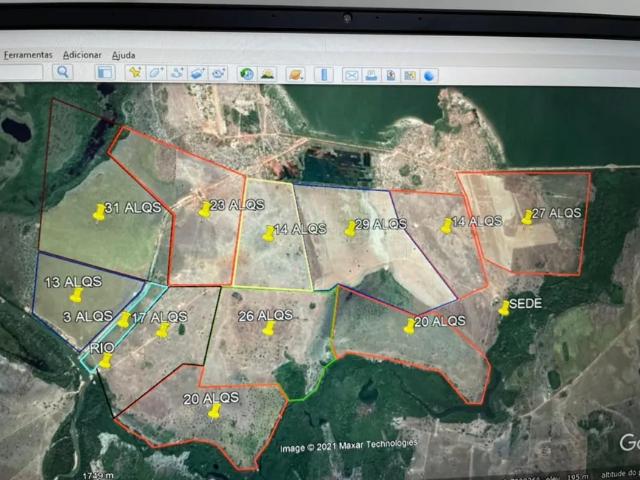Select the Add Image Overlay tool

[x=198, y=73]
